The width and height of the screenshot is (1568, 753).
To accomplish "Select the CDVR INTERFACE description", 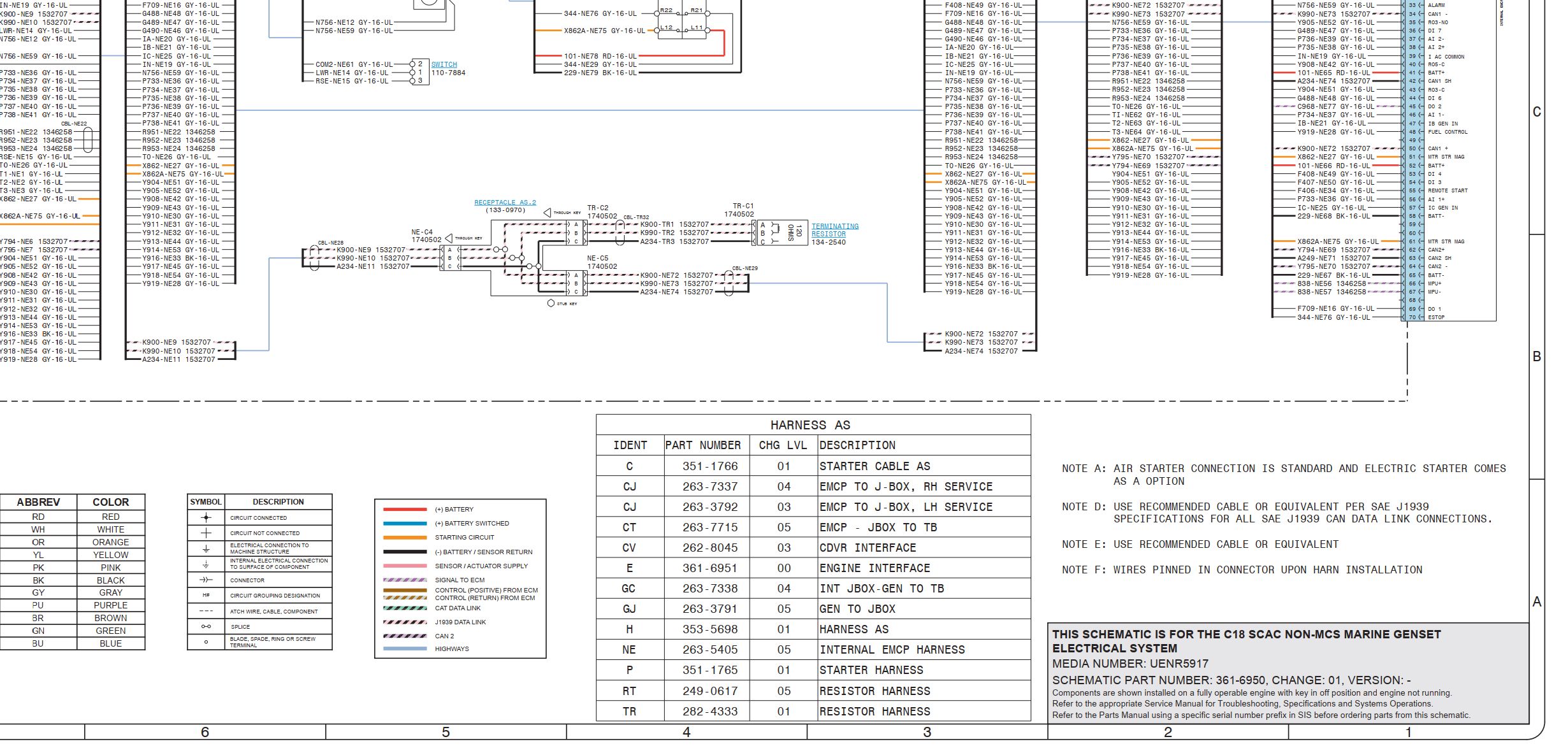I will [x=867, y=548].
